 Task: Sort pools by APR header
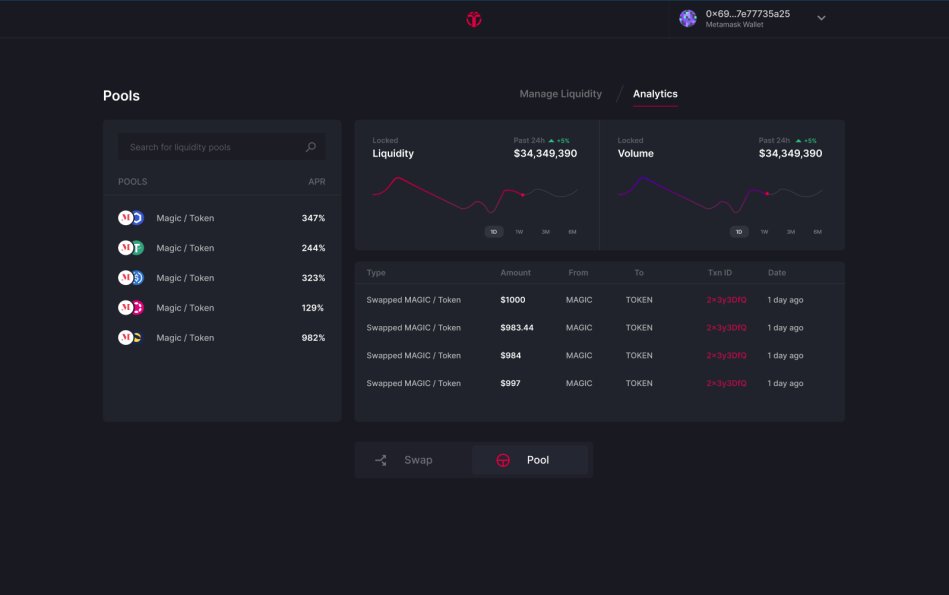click(x=317, y=182)
